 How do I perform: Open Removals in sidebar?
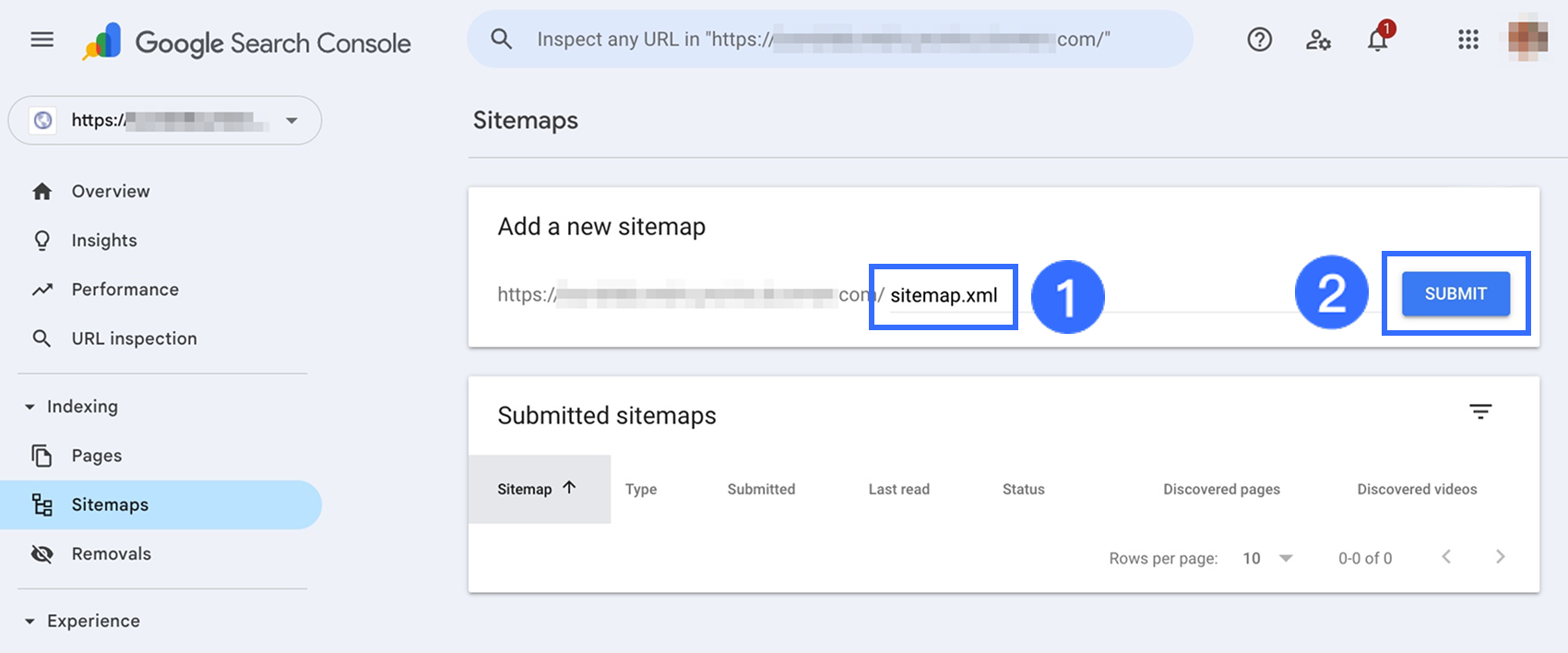coord(111,553)
